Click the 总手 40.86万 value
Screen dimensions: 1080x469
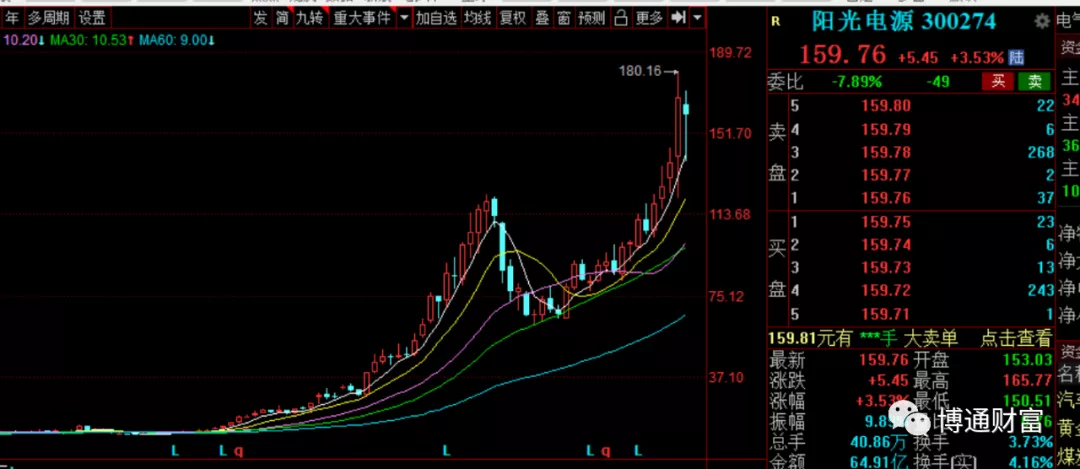pos(876,441)
